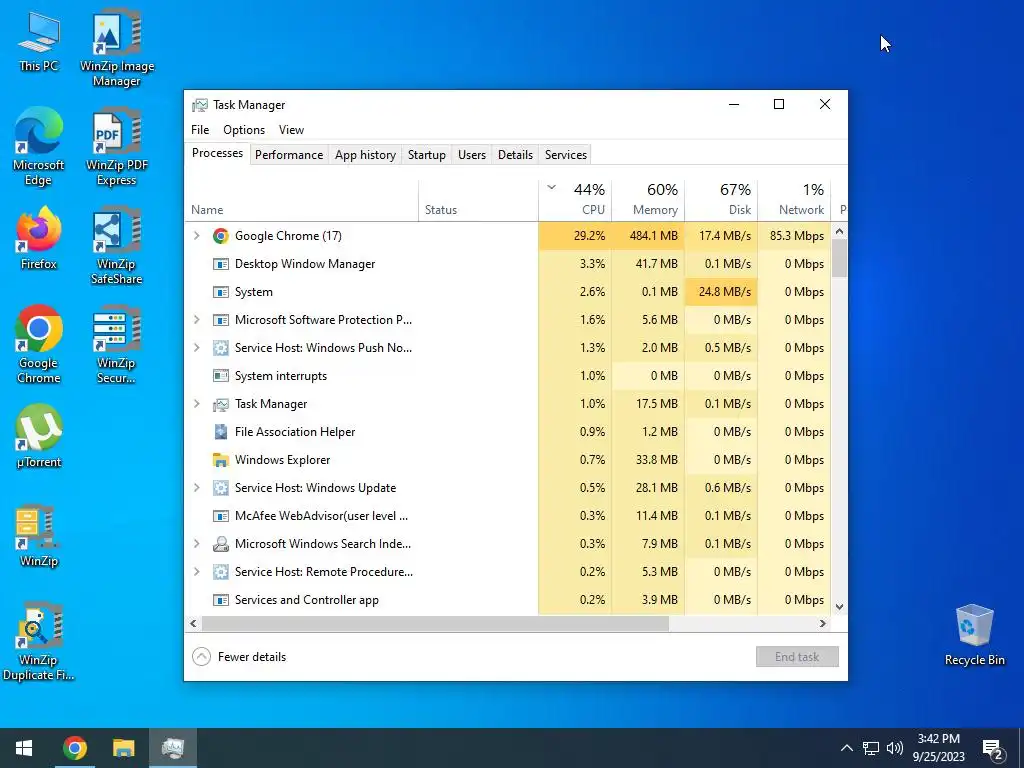
Task: Sort by the Network column header
Action: (794, 200)
